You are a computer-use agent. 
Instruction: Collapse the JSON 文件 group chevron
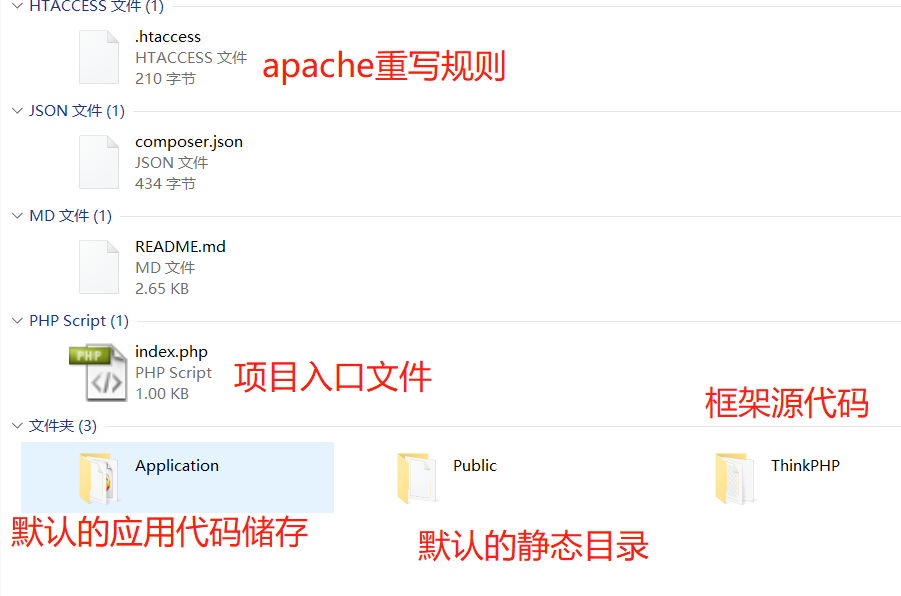tap(17, 110)
